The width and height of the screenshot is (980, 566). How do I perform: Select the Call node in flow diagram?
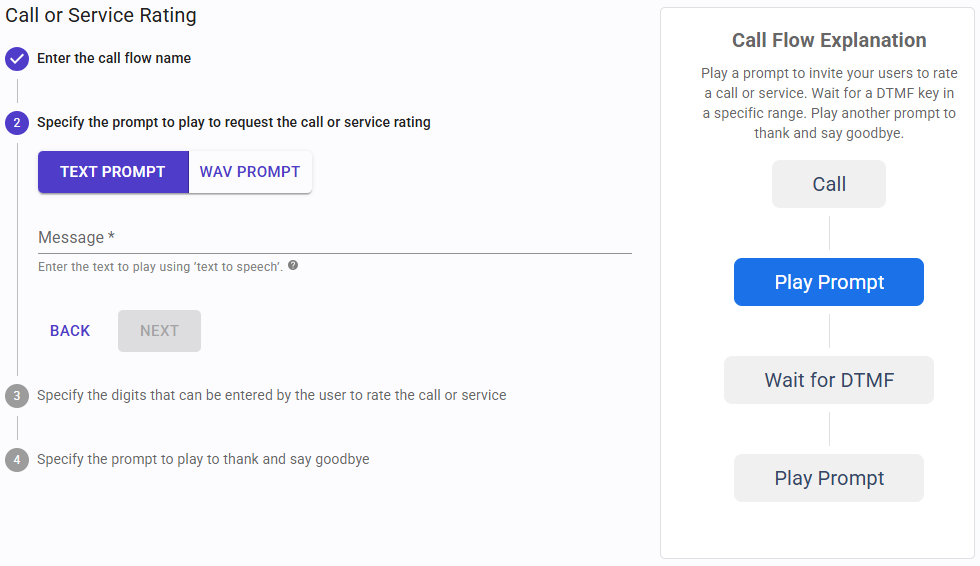829,184
